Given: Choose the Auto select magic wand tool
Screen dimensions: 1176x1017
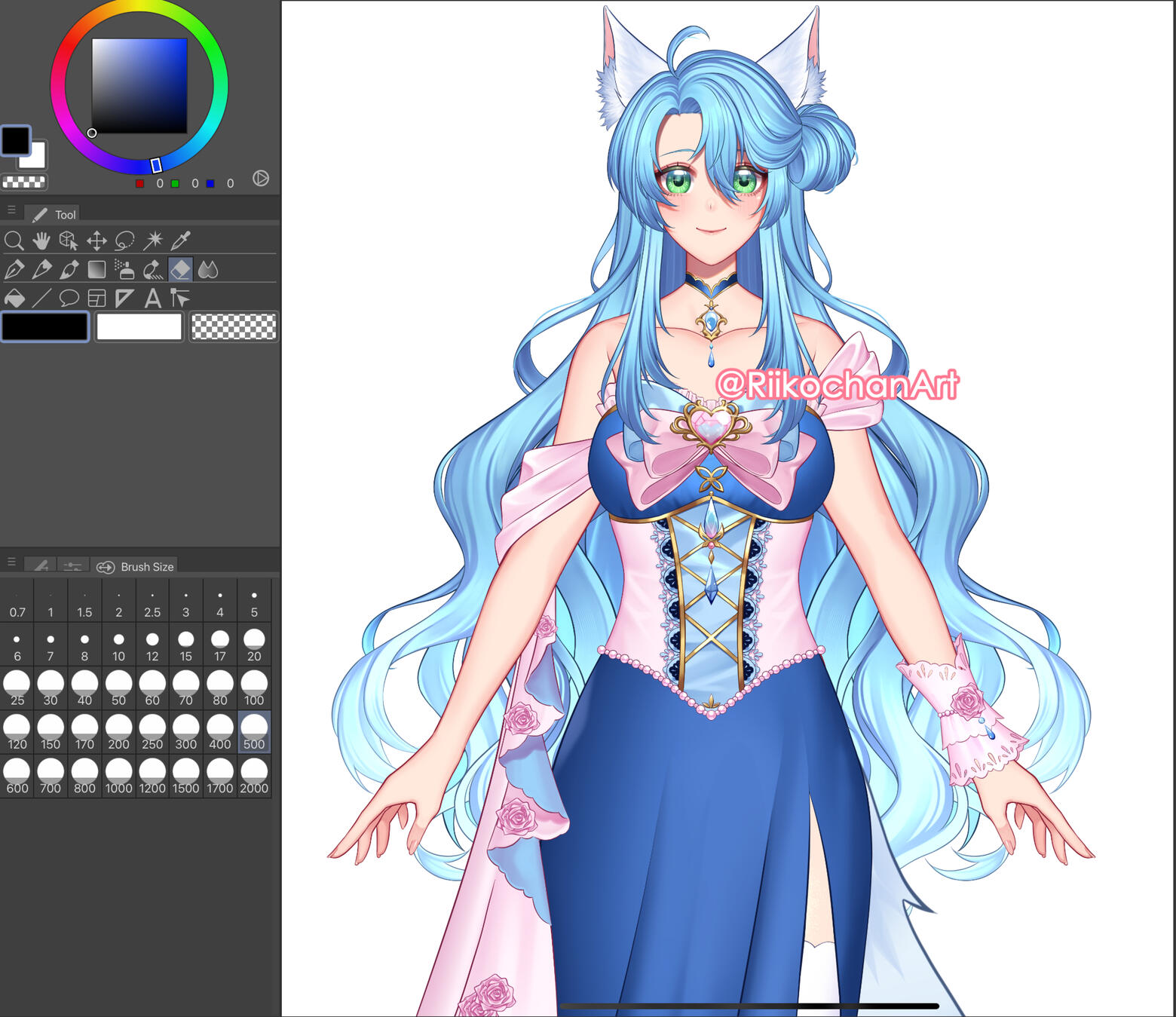Looking at the screenshot, I should click(x=153, y=240).
